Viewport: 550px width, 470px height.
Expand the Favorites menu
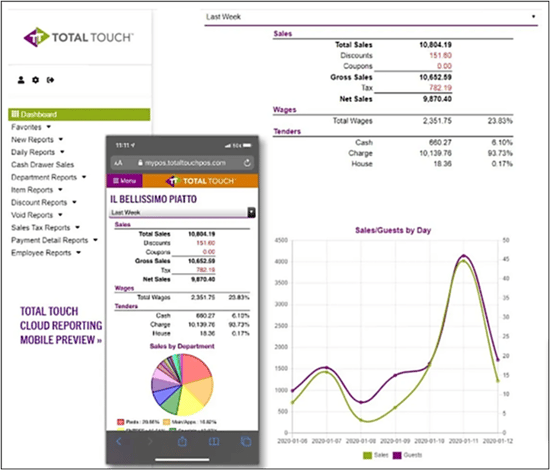(31, 127)
